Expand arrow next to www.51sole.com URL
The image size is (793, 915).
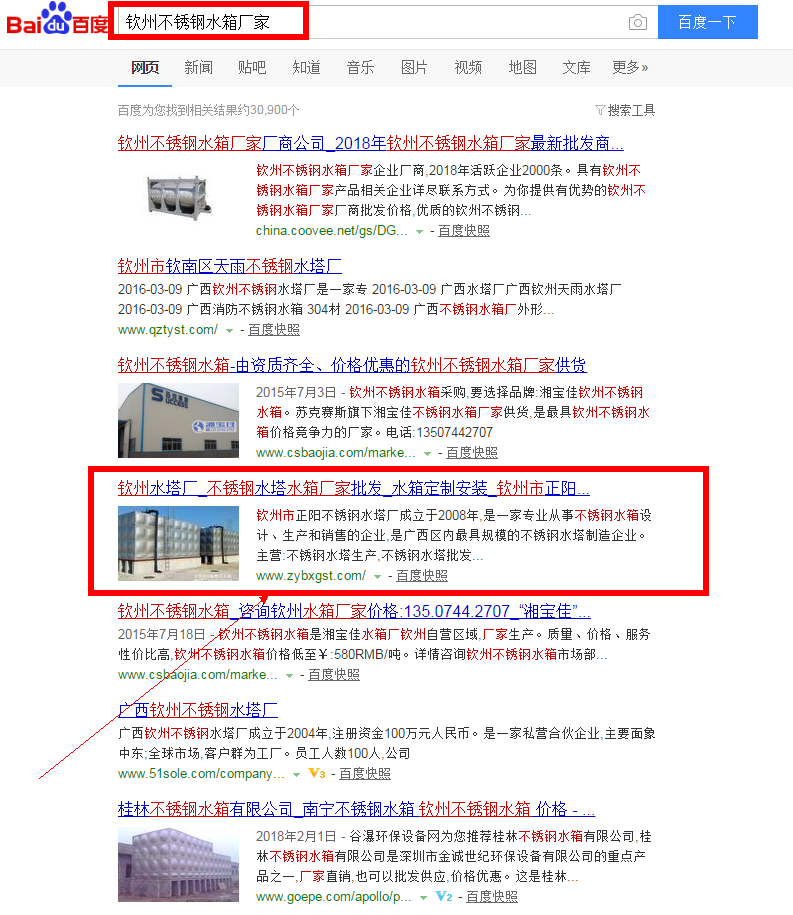(296, 775)
